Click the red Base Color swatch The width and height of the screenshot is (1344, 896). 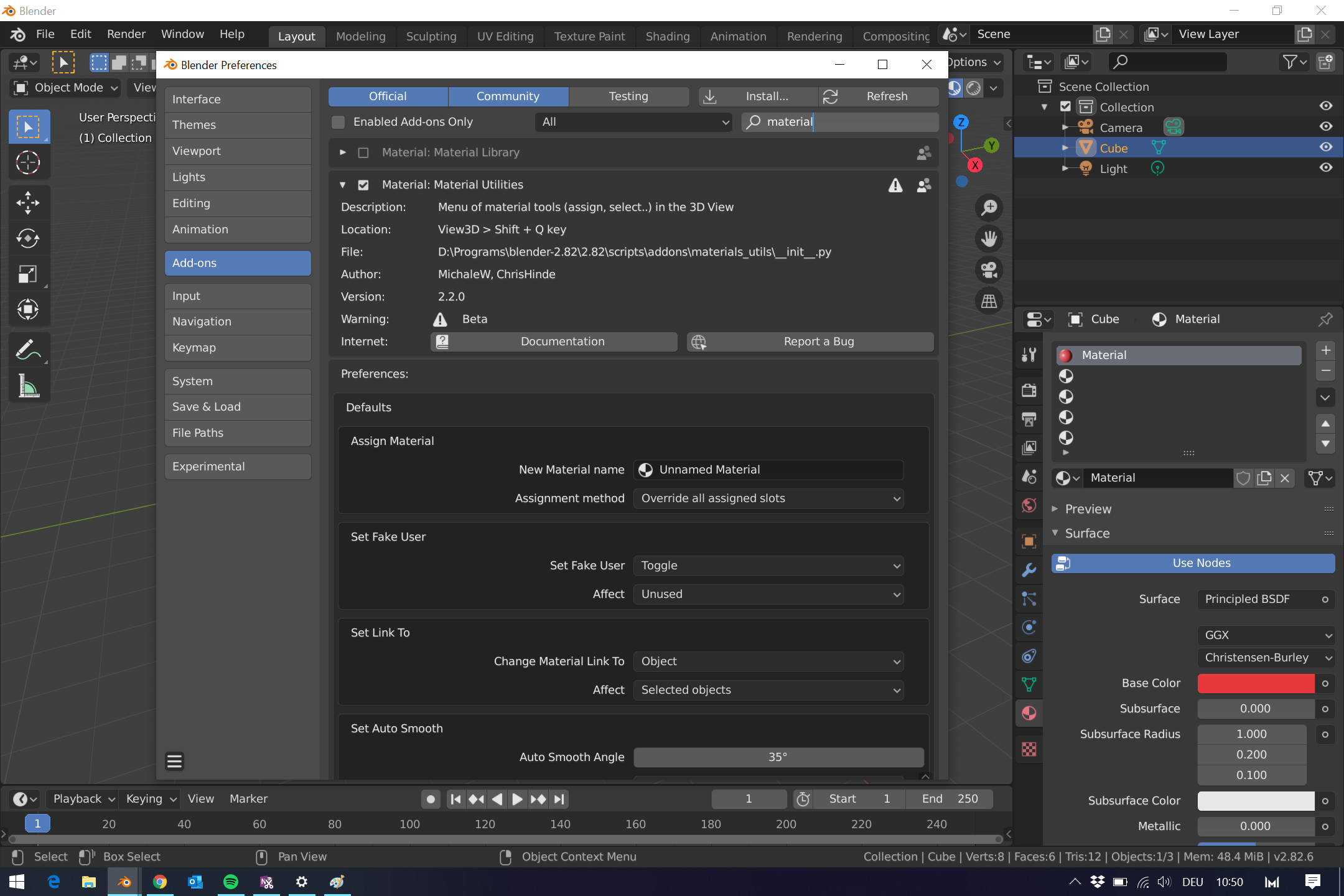click(1256, 683)
